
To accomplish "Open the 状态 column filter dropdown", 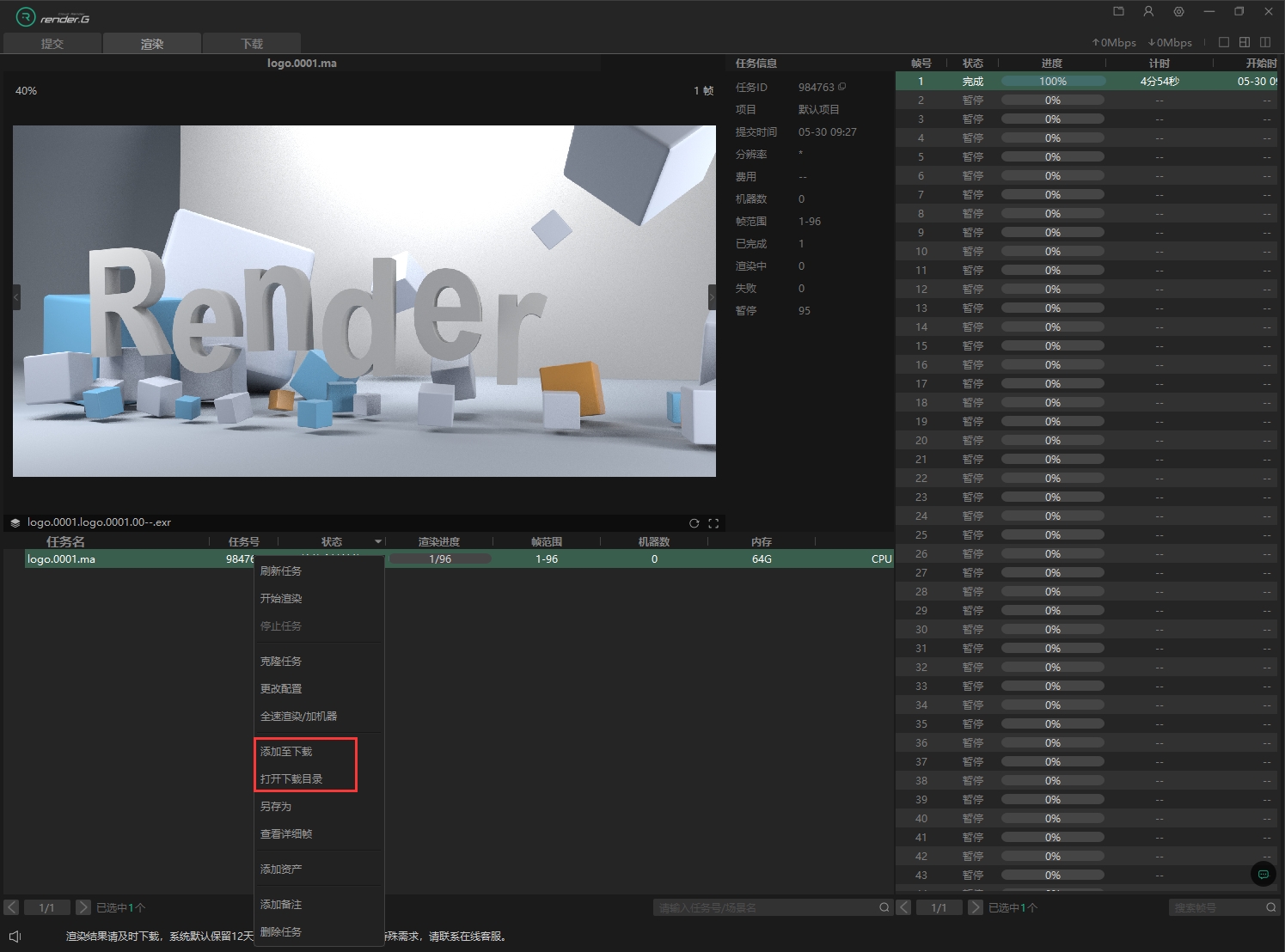I will point(378,542).
